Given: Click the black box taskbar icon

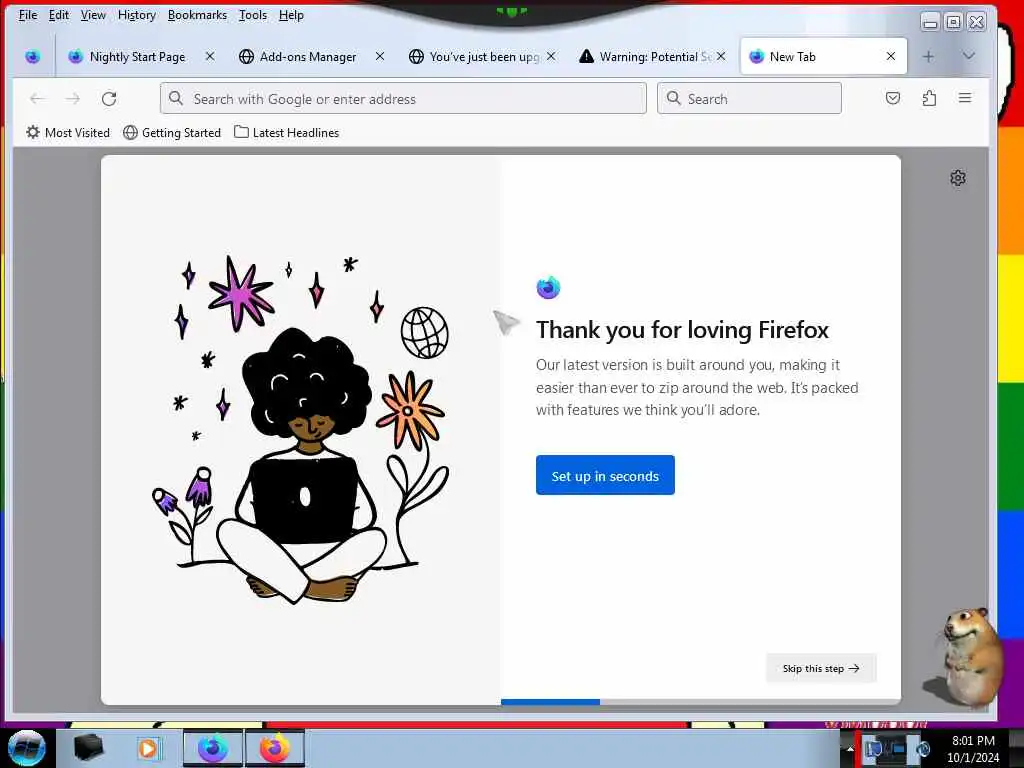Looking at the screenshot, I should (88, 748).
